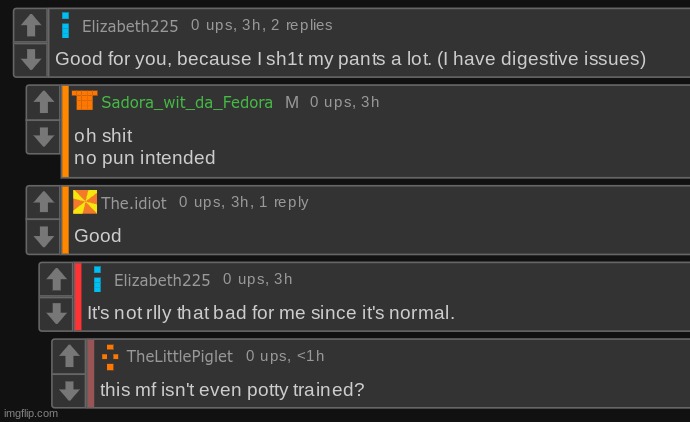The width and height of the screenshot is (690, 422).
Task: Downvote TheLittlePiglet's potty trained comment
Action: (69, 390)
